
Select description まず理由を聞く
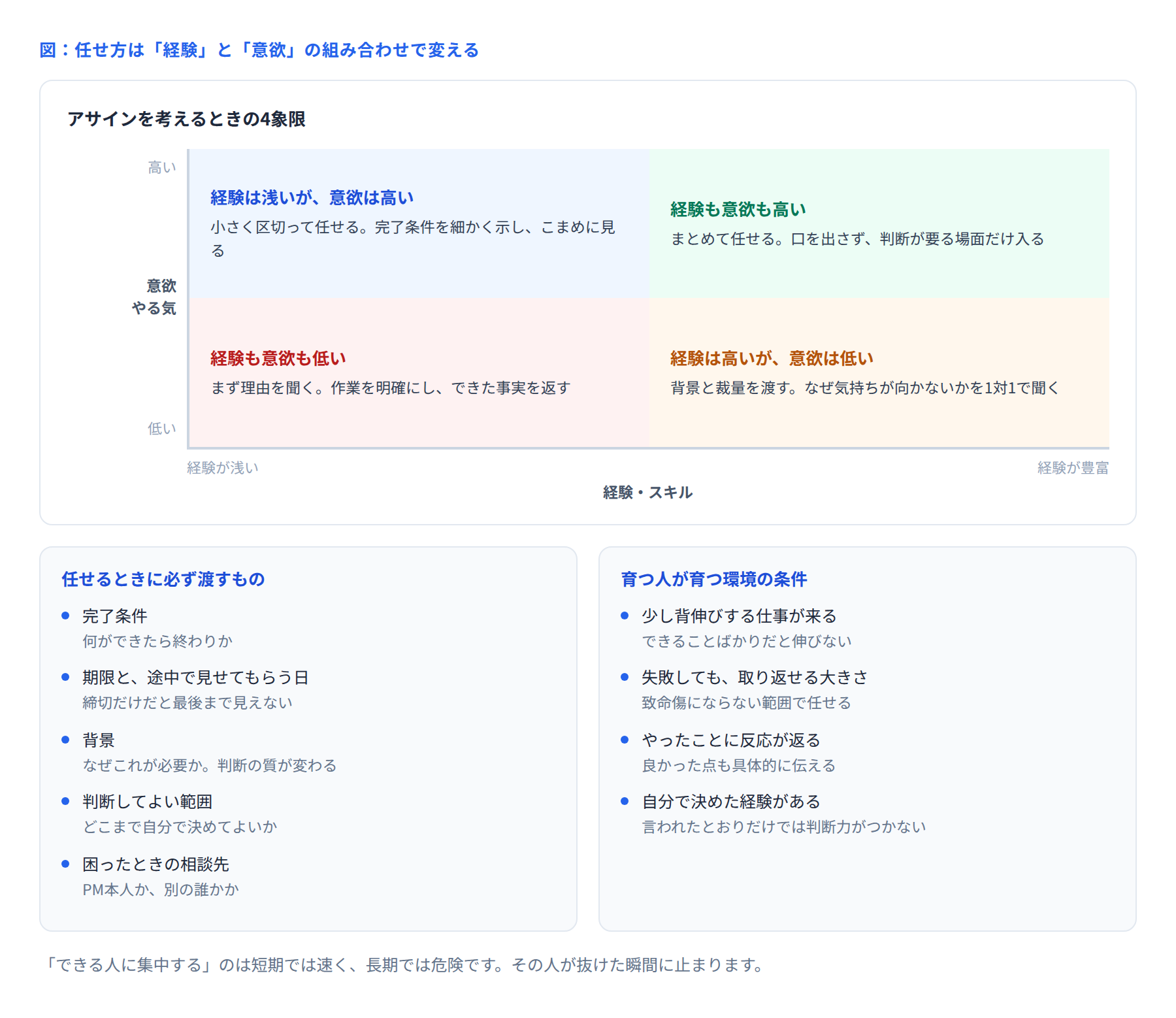click(x=391, y=388)
